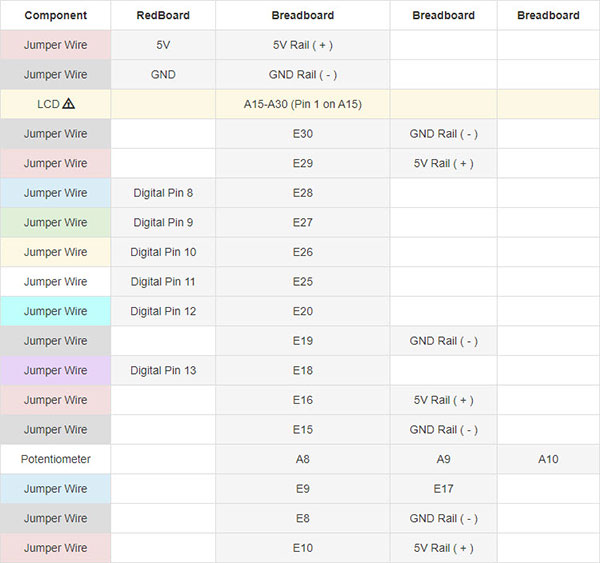Select the E30 breadboard cell
Screen dimensions: 600x563
coord(303,134)
